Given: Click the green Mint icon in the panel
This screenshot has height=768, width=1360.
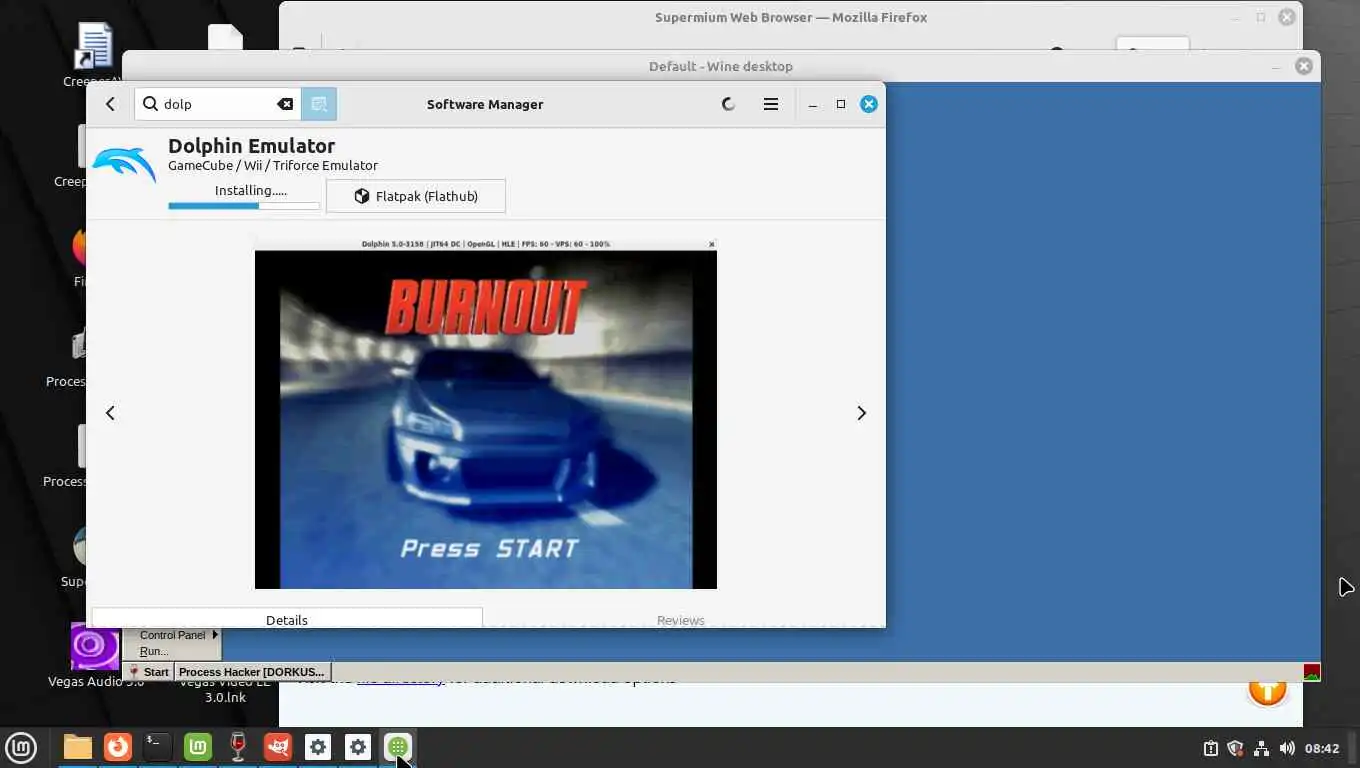Looking at the screenshot, I should pyautogui.click(x=198, y=747).
